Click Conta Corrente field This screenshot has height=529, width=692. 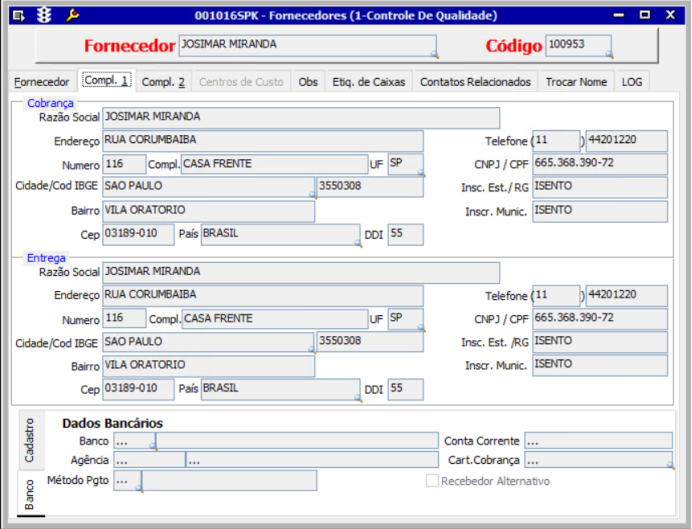coord(598,441)
